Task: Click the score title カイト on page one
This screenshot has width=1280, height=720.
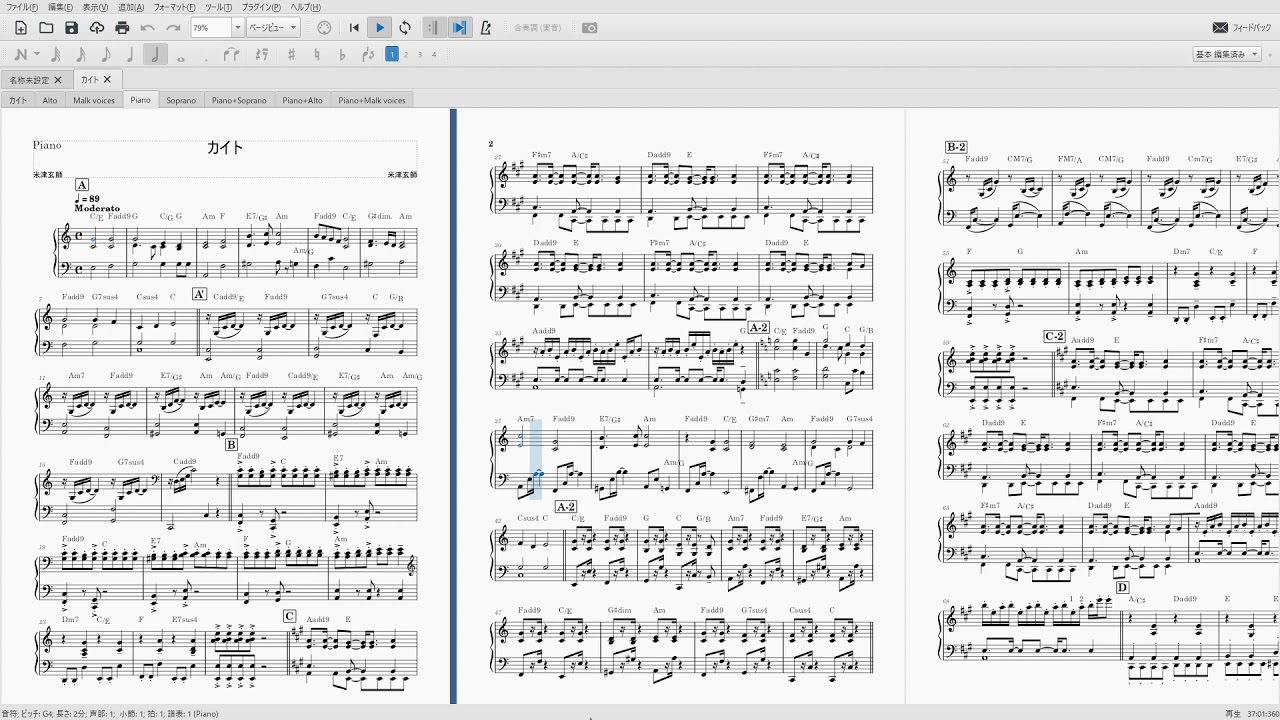Action: pyautogui.click(x=225, y=147)
